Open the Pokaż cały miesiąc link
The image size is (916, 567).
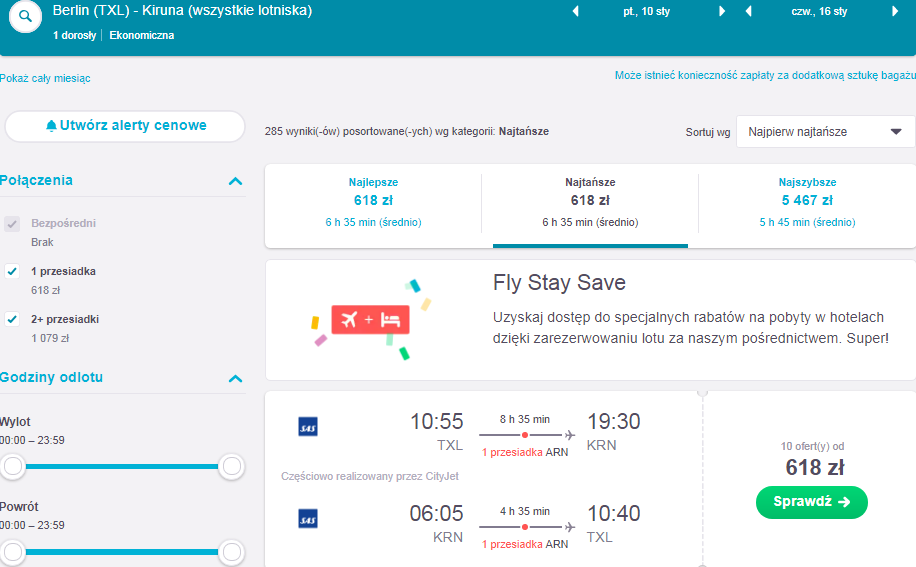45,78
